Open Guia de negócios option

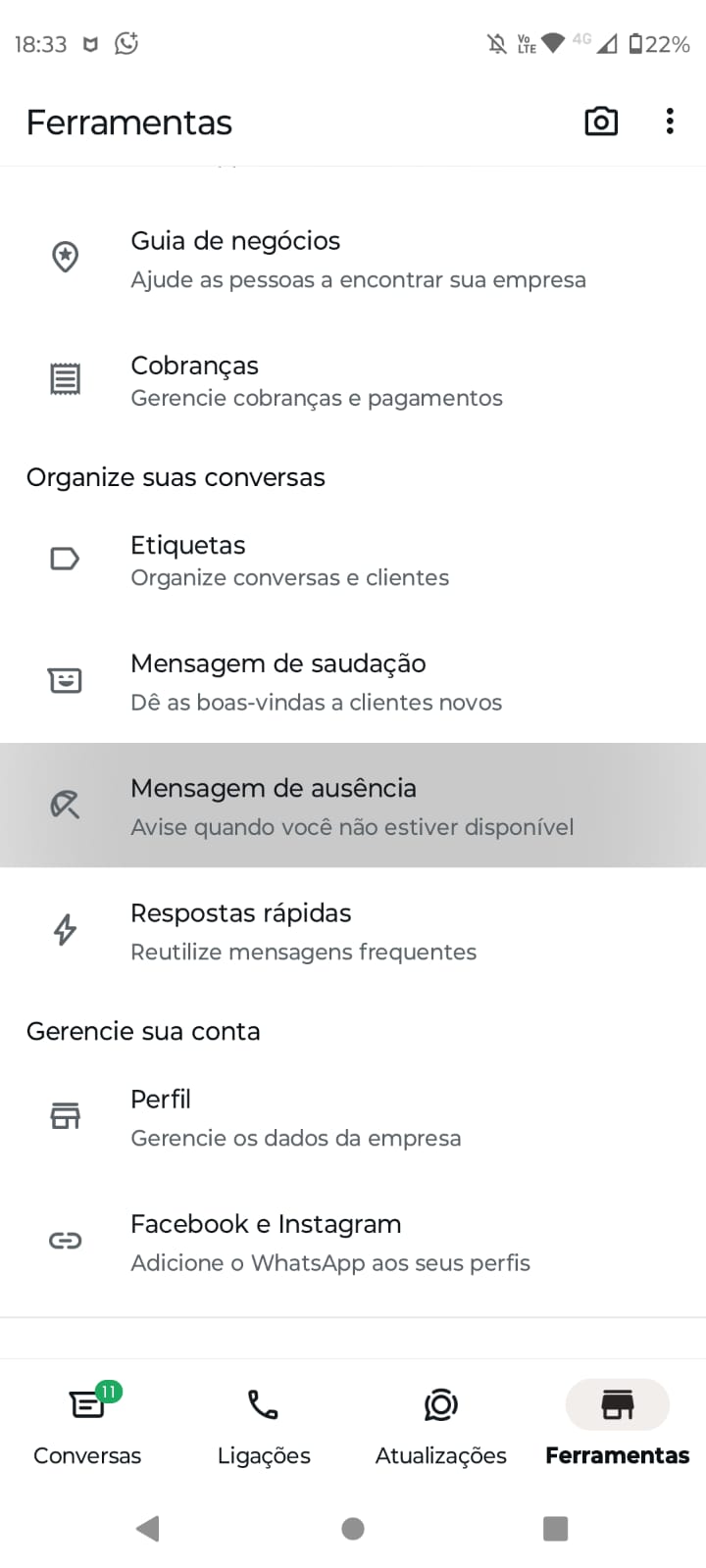358,260
